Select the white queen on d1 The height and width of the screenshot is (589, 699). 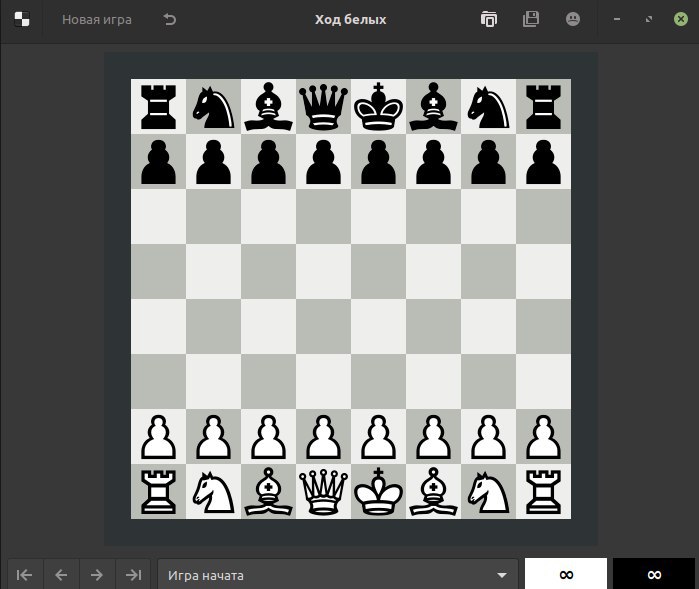323,491
